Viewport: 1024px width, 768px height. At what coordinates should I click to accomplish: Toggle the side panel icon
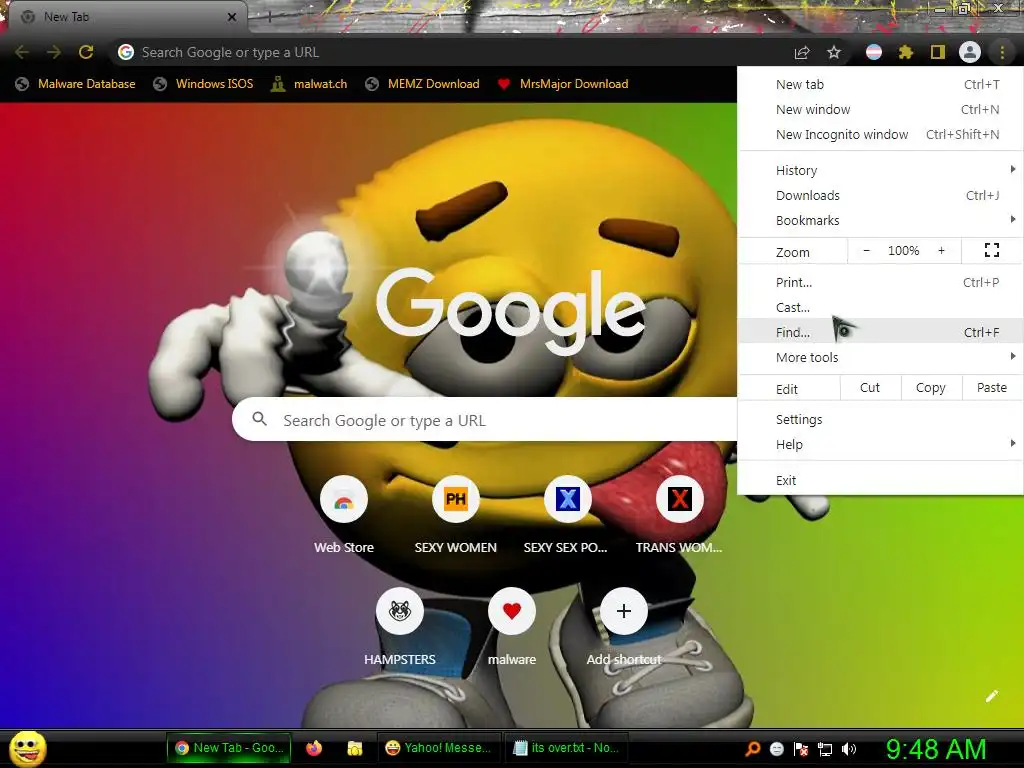[938, 52]
